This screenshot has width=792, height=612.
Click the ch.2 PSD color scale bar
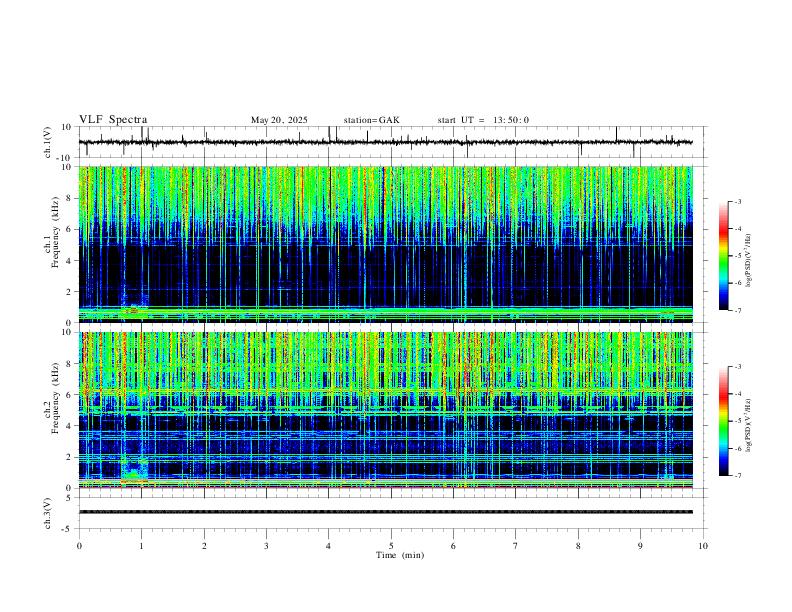pos(723,421)
